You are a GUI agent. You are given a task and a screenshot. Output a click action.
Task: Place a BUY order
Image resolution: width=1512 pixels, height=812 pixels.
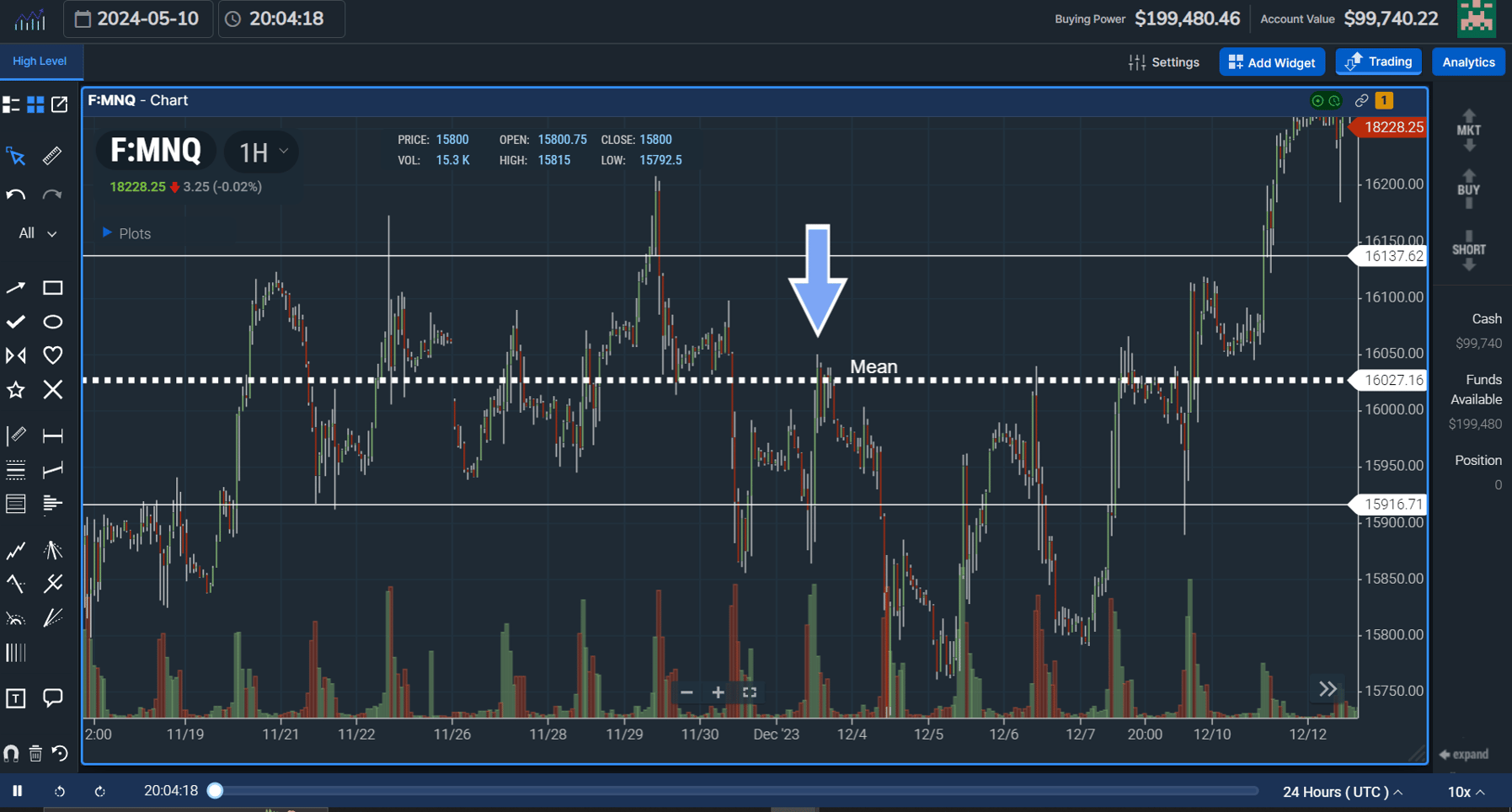[x=1468, y=190]
